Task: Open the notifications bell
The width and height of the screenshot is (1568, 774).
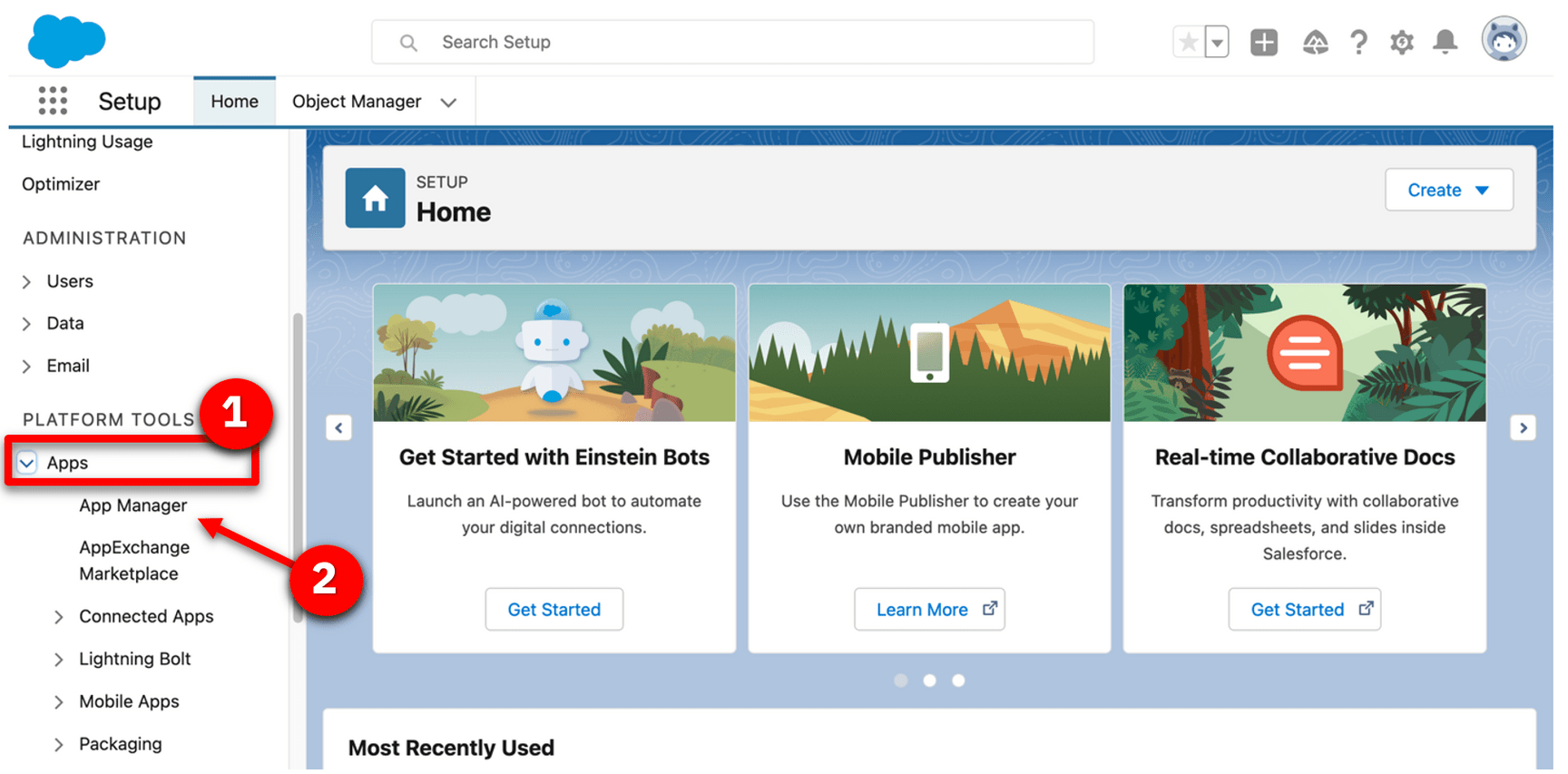Action: click(x=1445, y=43)
